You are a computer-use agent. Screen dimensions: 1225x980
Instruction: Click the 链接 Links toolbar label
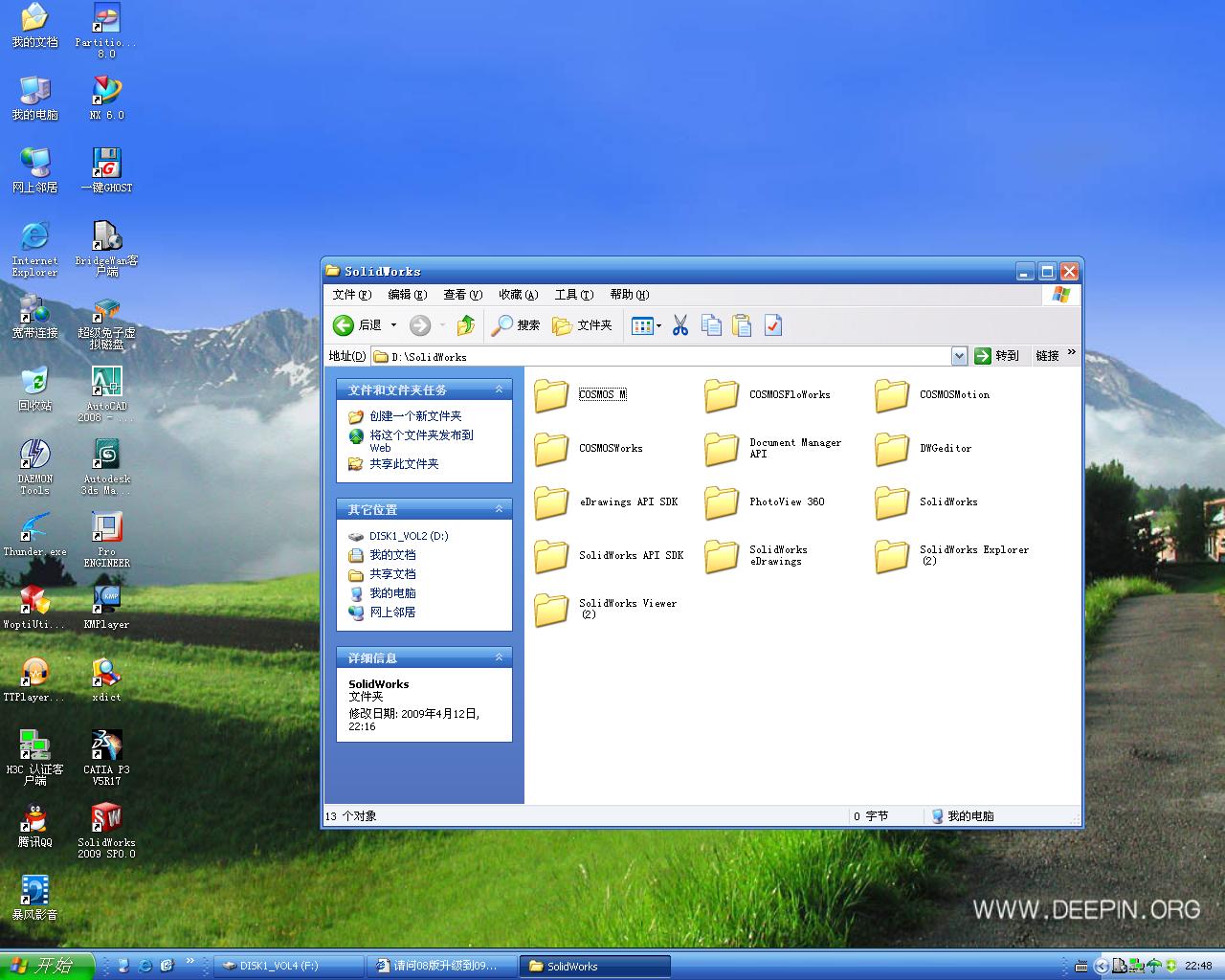point(1047,356)
